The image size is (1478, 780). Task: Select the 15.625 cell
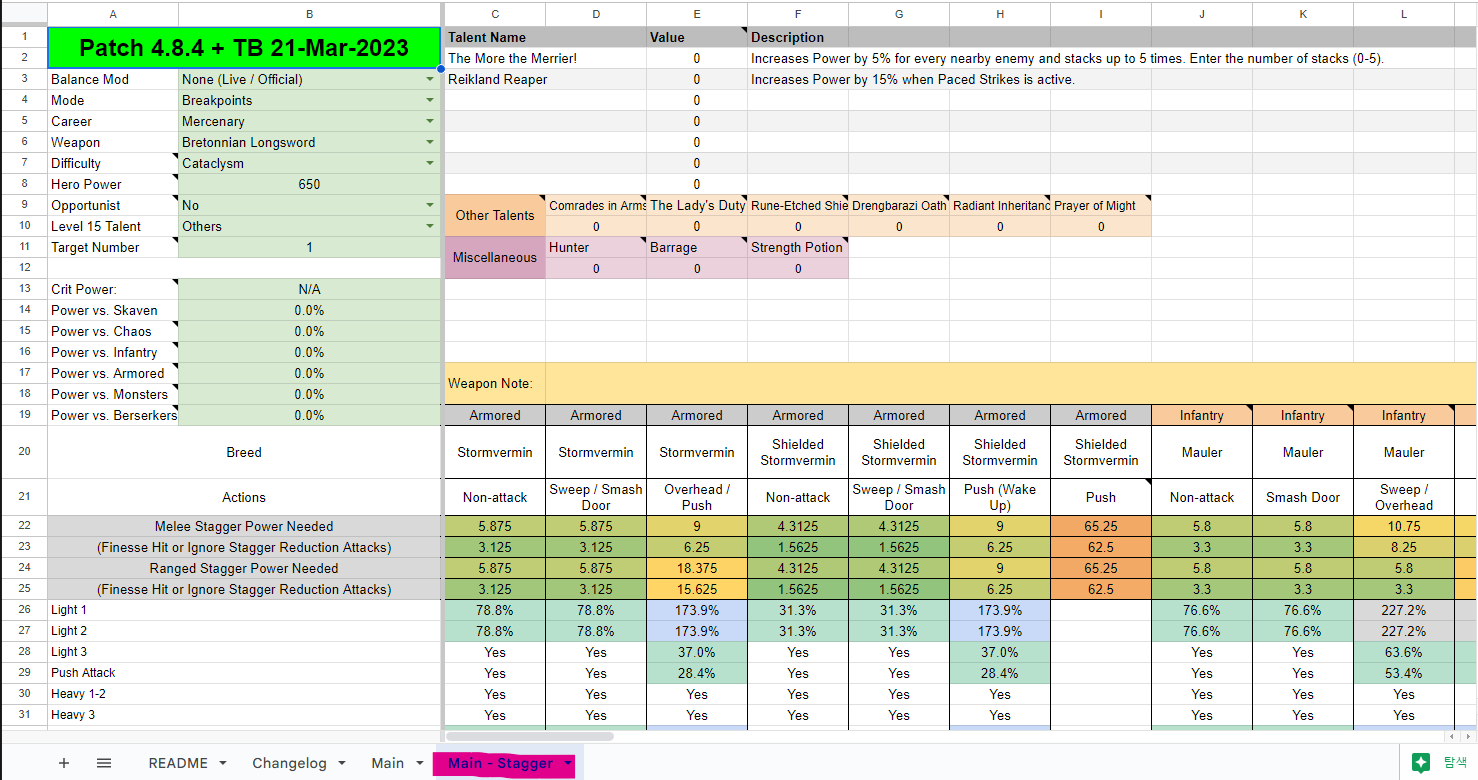pyautogui.click(x=696, y=589)
